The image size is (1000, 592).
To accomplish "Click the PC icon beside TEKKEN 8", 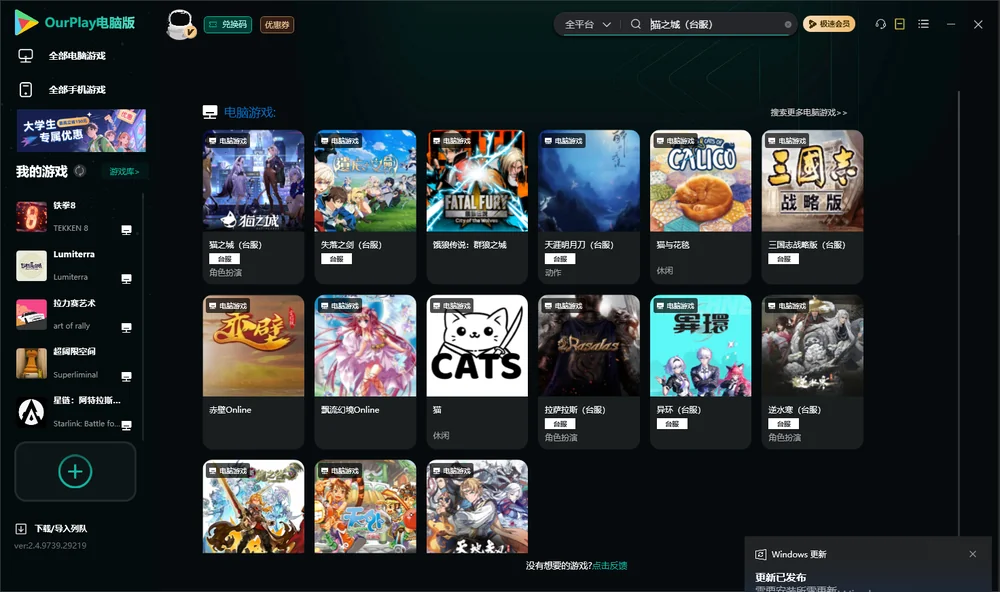I will click(x=126, y=230).
